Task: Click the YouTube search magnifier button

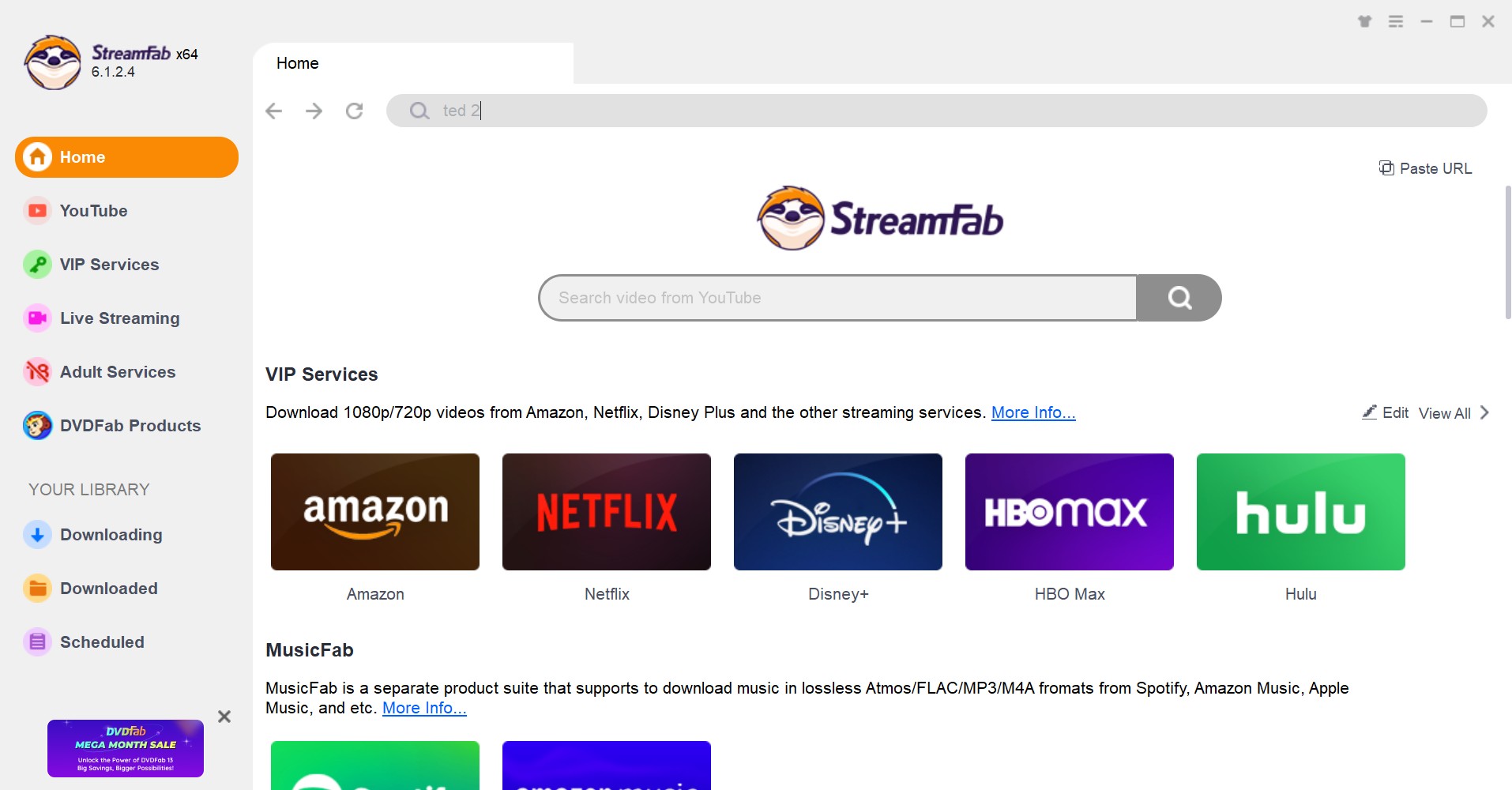Action: [x=1179, y=298]
